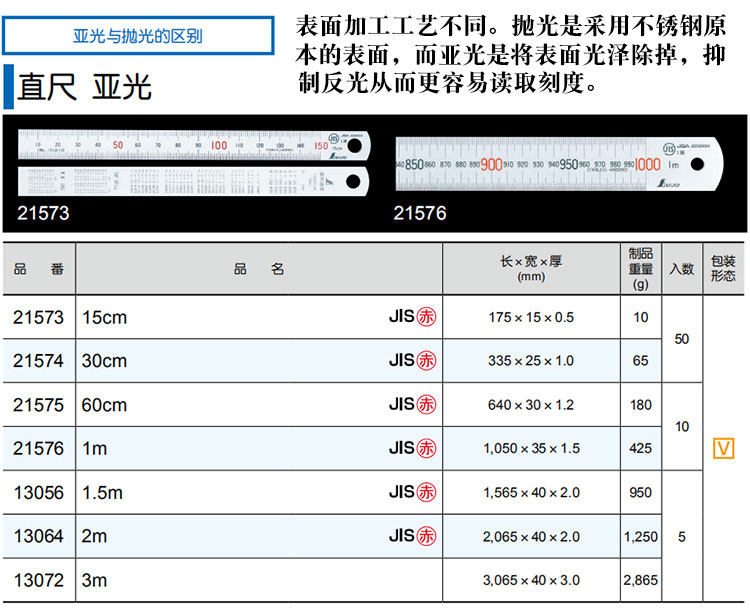Click the red 赤 icon in the 21573 row
This screenshot has width=750, height=610.
pos(426,317)
